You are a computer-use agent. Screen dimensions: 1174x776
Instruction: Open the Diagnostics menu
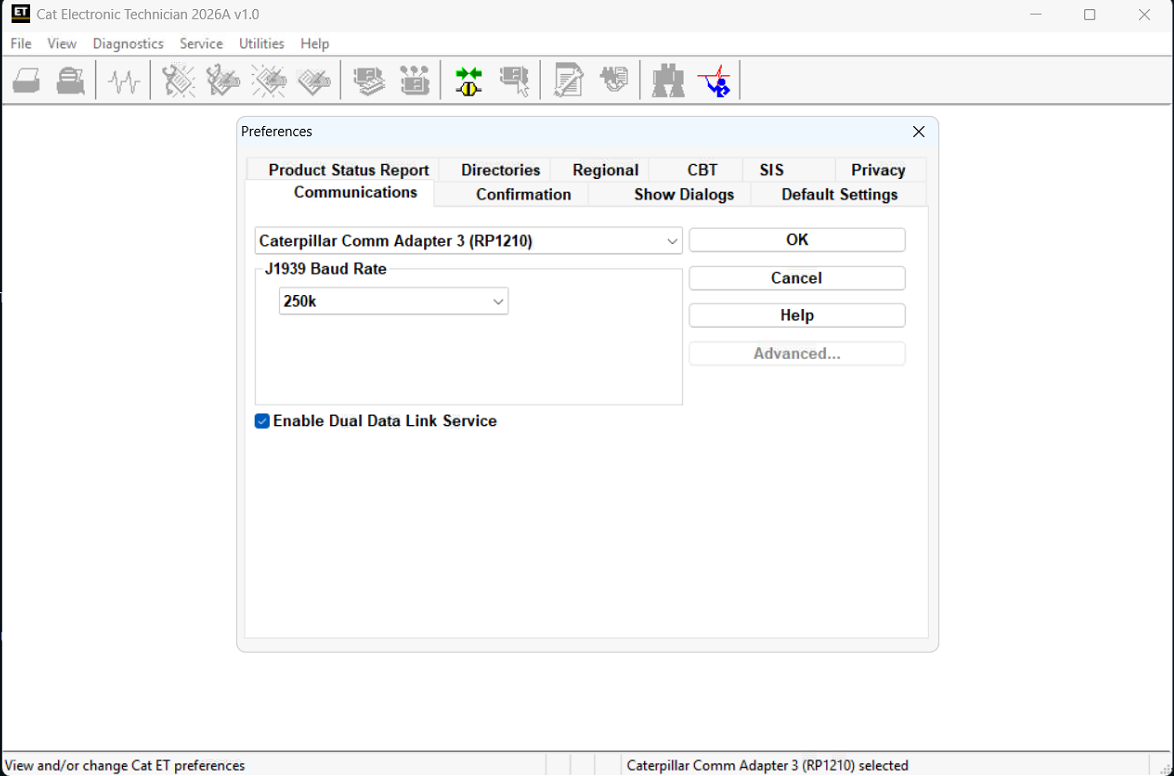[128, 44]
